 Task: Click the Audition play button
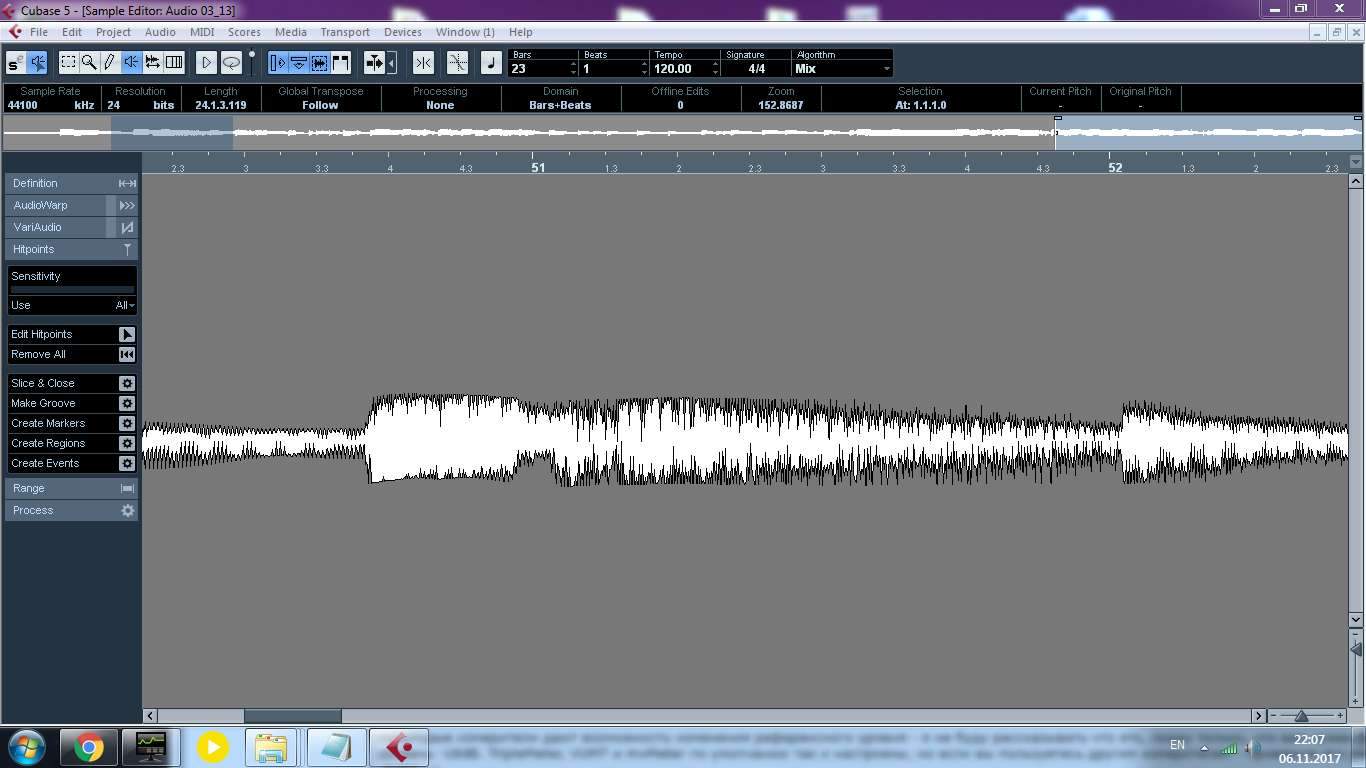(x=206, y=63)
